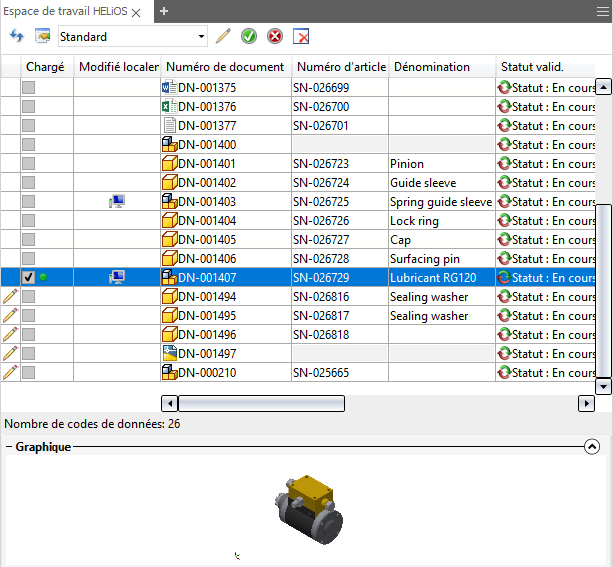Click the green loaded indicator in DN-001407 row
The width and height of the screenshot is (613, 567).
(x=43, y=278)
